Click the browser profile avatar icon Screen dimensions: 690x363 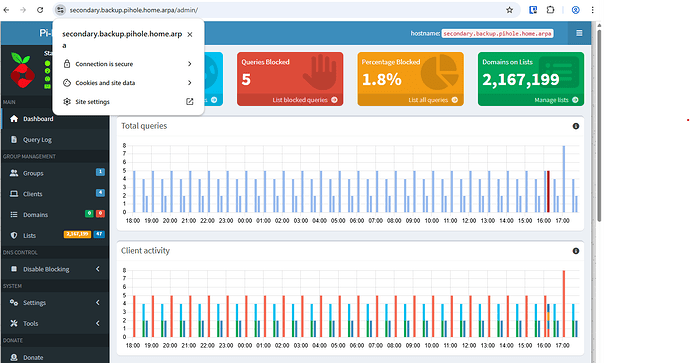576,10
